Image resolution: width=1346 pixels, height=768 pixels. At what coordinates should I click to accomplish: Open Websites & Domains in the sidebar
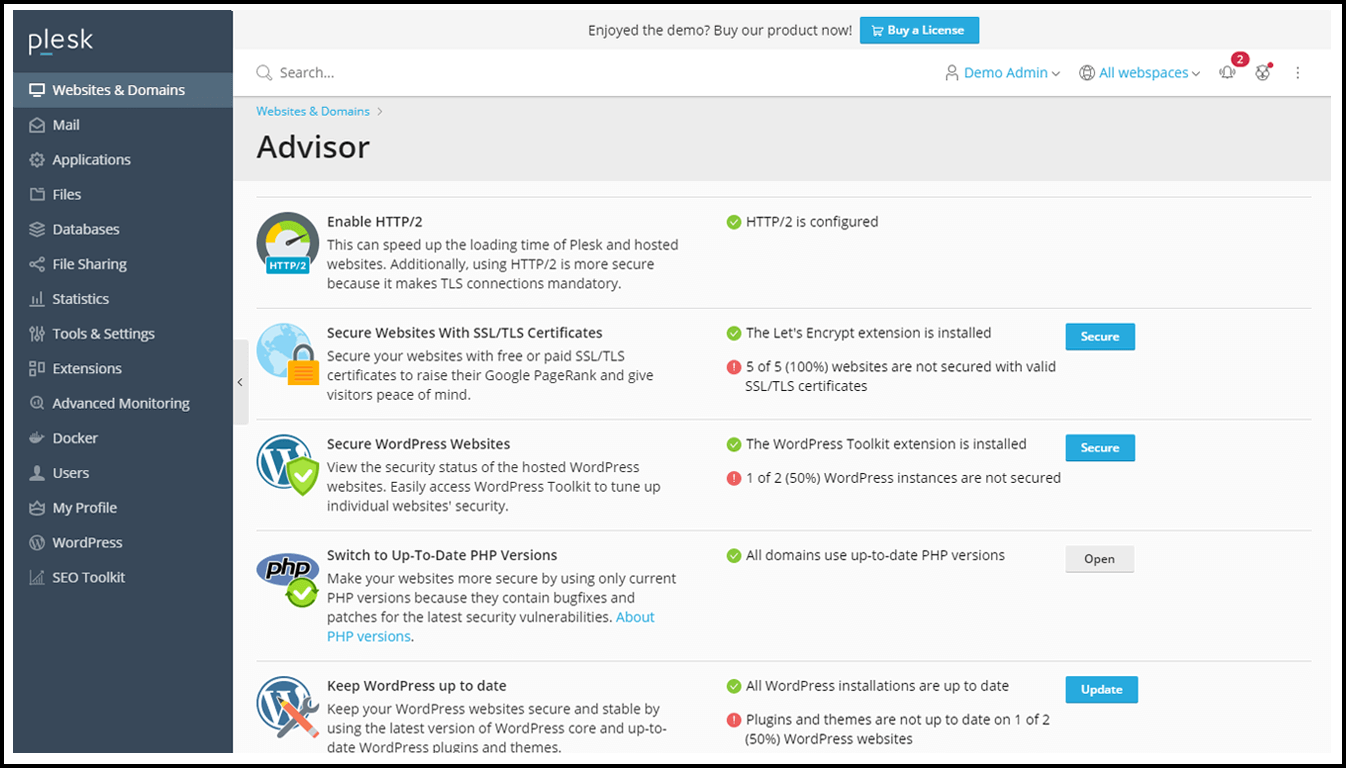[123, 90]
